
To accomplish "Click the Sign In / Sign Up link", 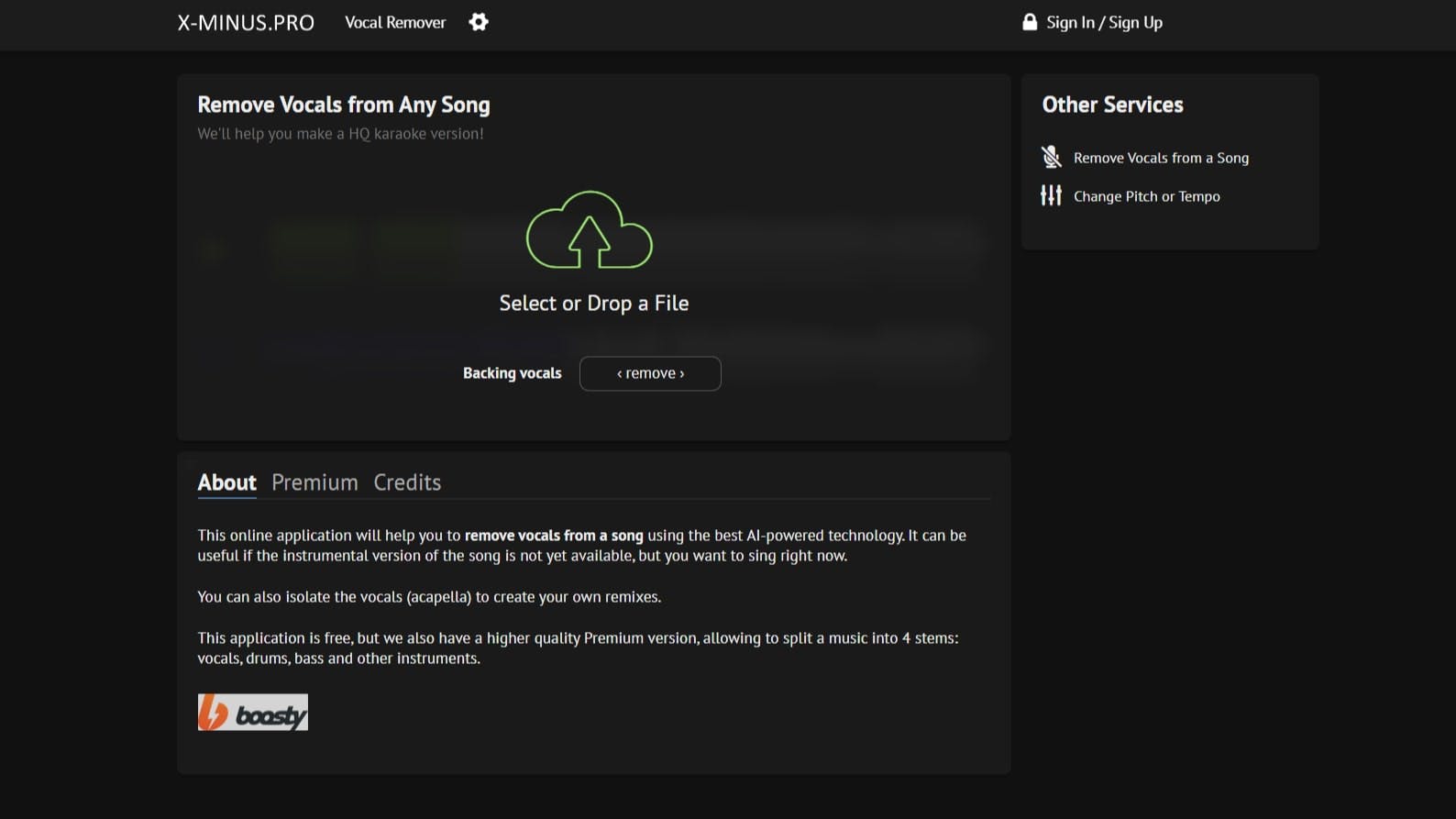I will tap(1104, 23).
